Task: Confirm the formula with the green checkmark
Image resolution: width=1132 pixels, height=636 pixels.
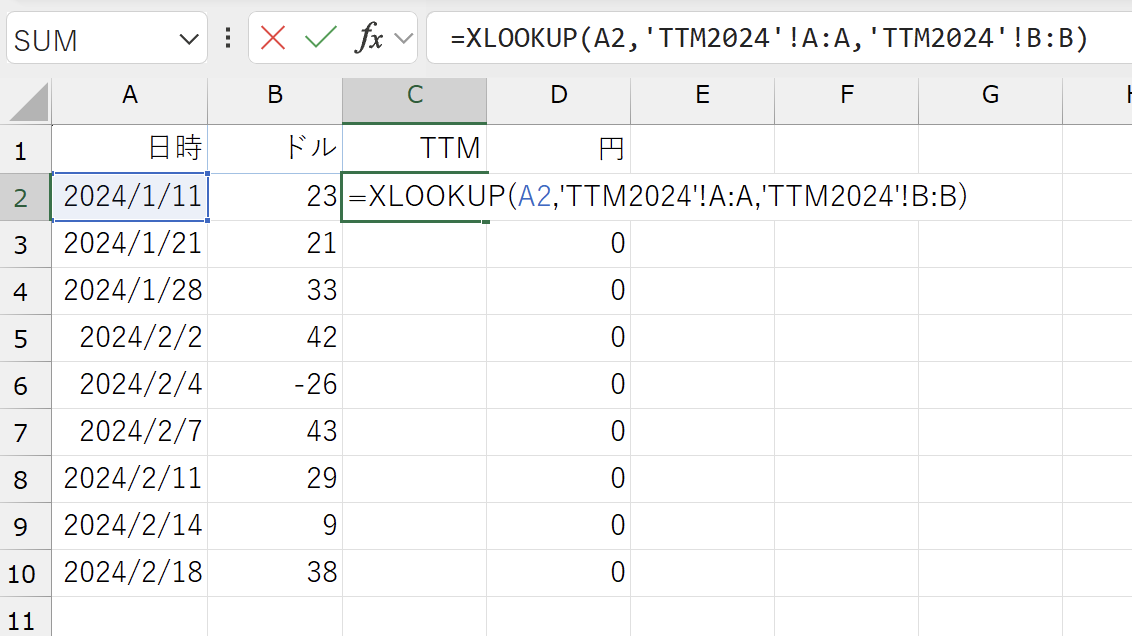Action: 321,38
